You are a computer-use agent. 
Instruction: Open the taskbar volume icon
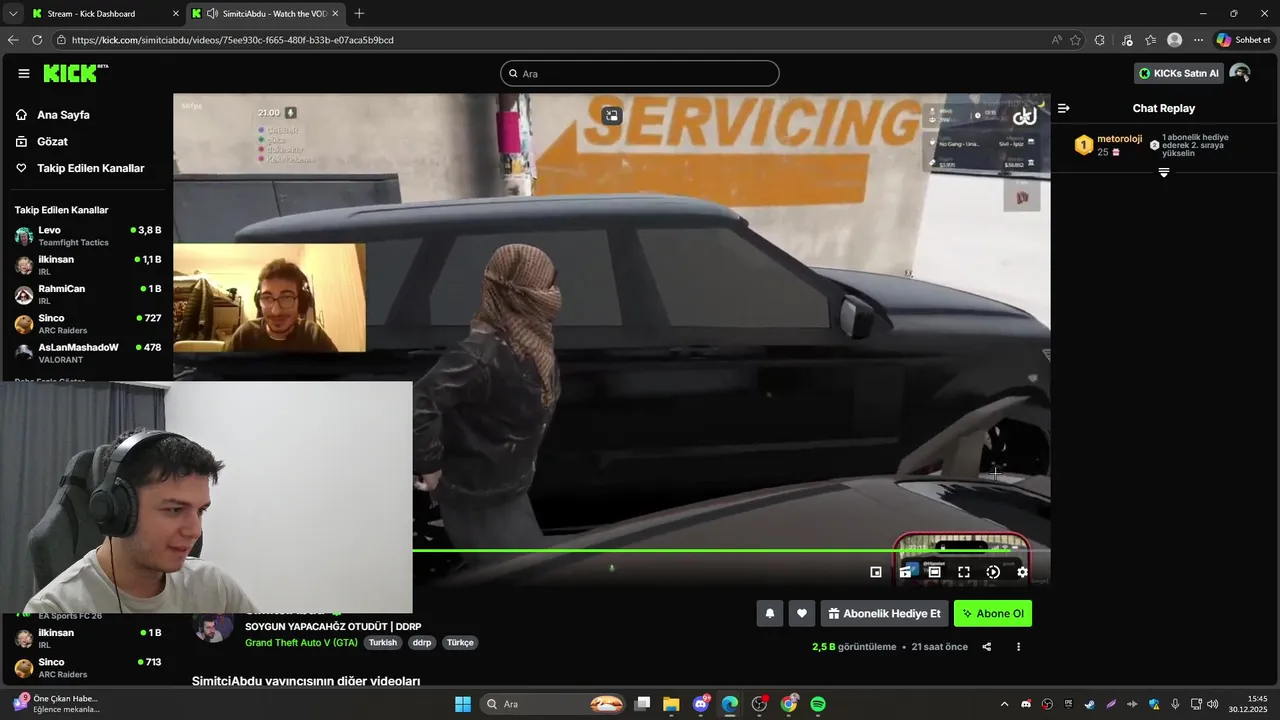1212,704
